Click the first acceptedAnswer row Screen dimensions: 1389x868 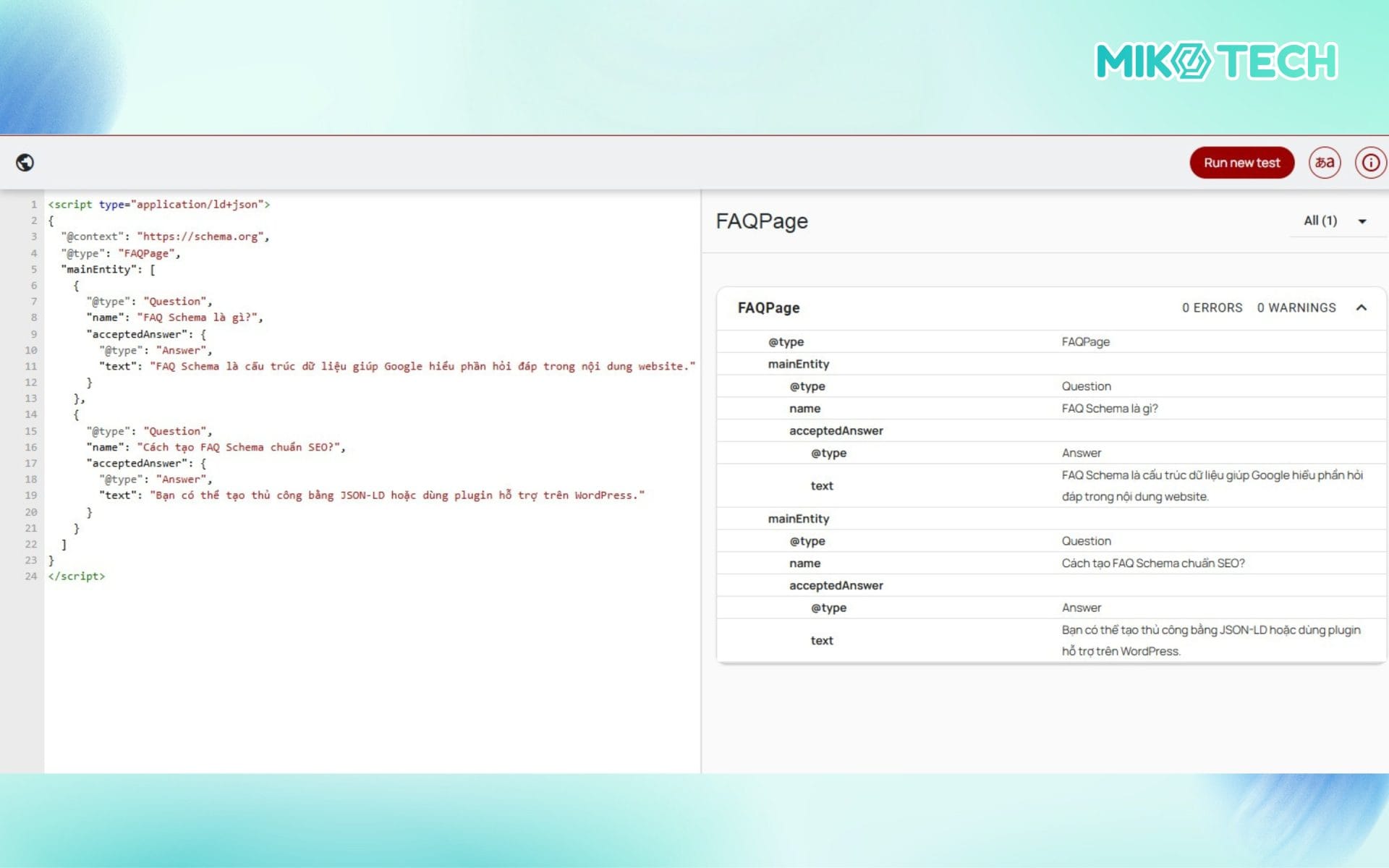click(x=836, y=431)
